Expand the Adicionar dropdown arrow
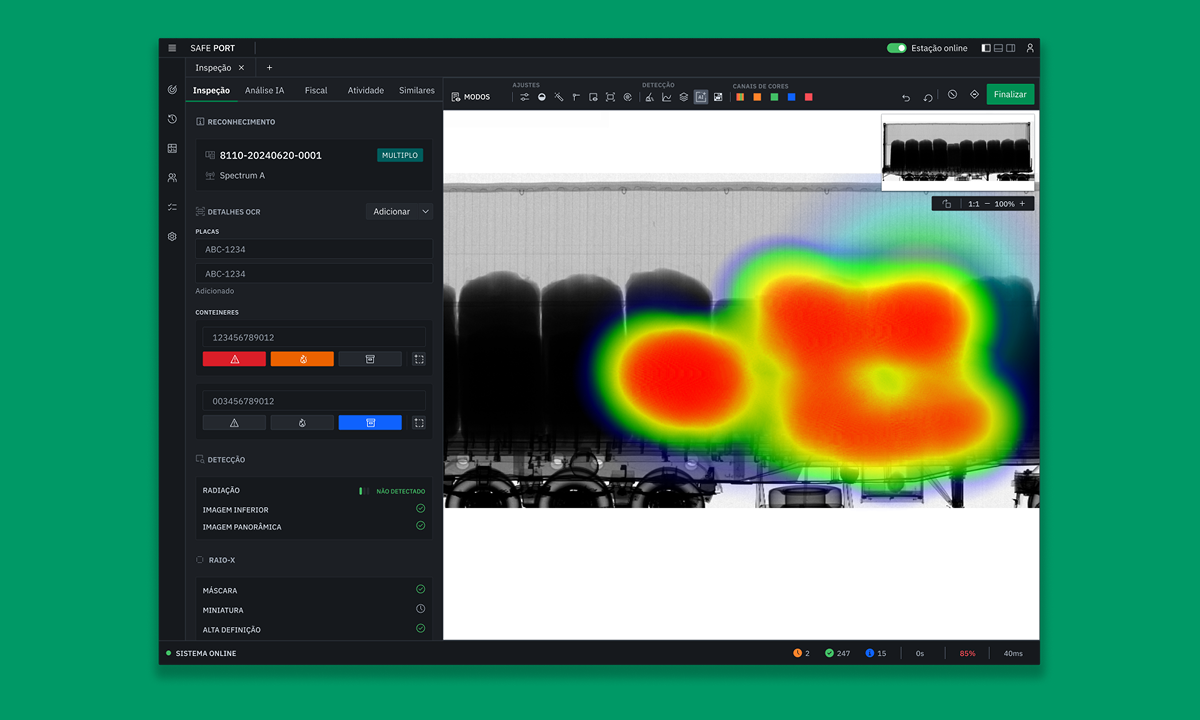Screen dimensions: 1200x720 (x=426, y=212)
